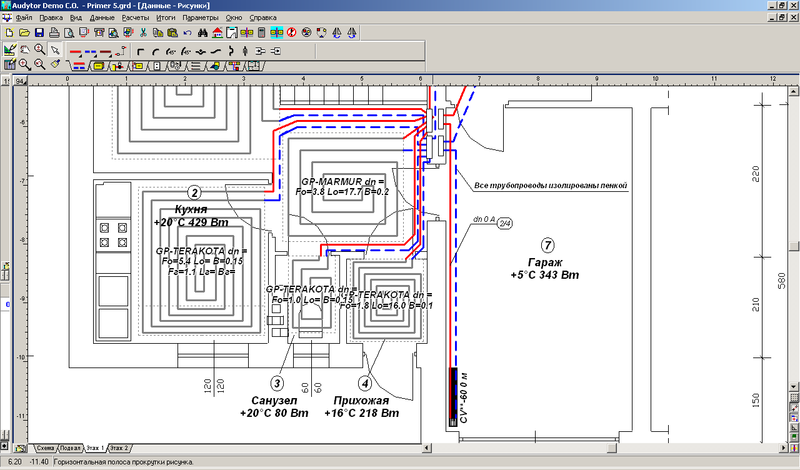Screen dimensions: 800x470
Task: Click the Гараж room label on drawing
Action: (546, 261)
